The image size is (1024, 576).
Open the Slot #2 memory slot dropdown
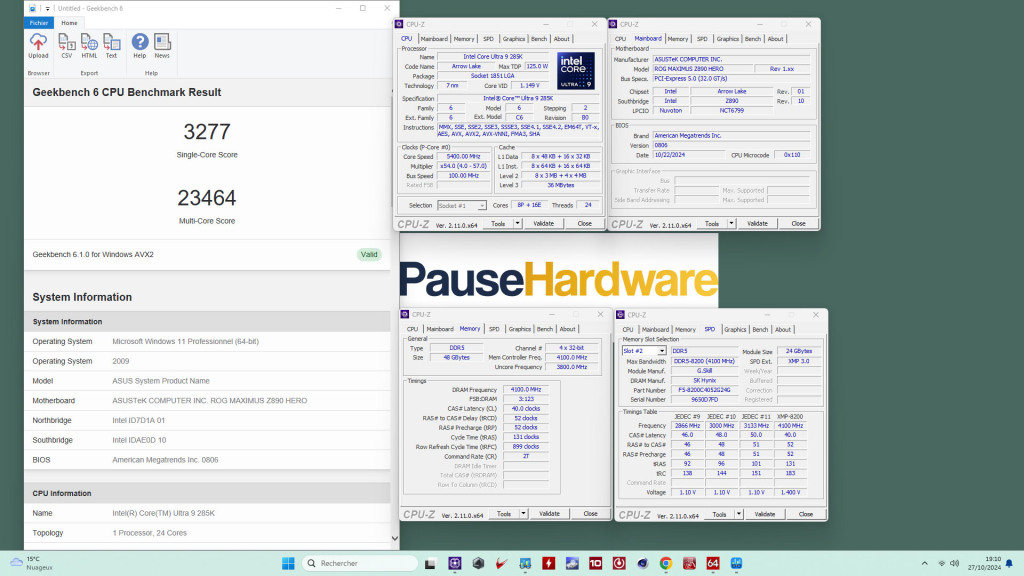click(644, 351)
